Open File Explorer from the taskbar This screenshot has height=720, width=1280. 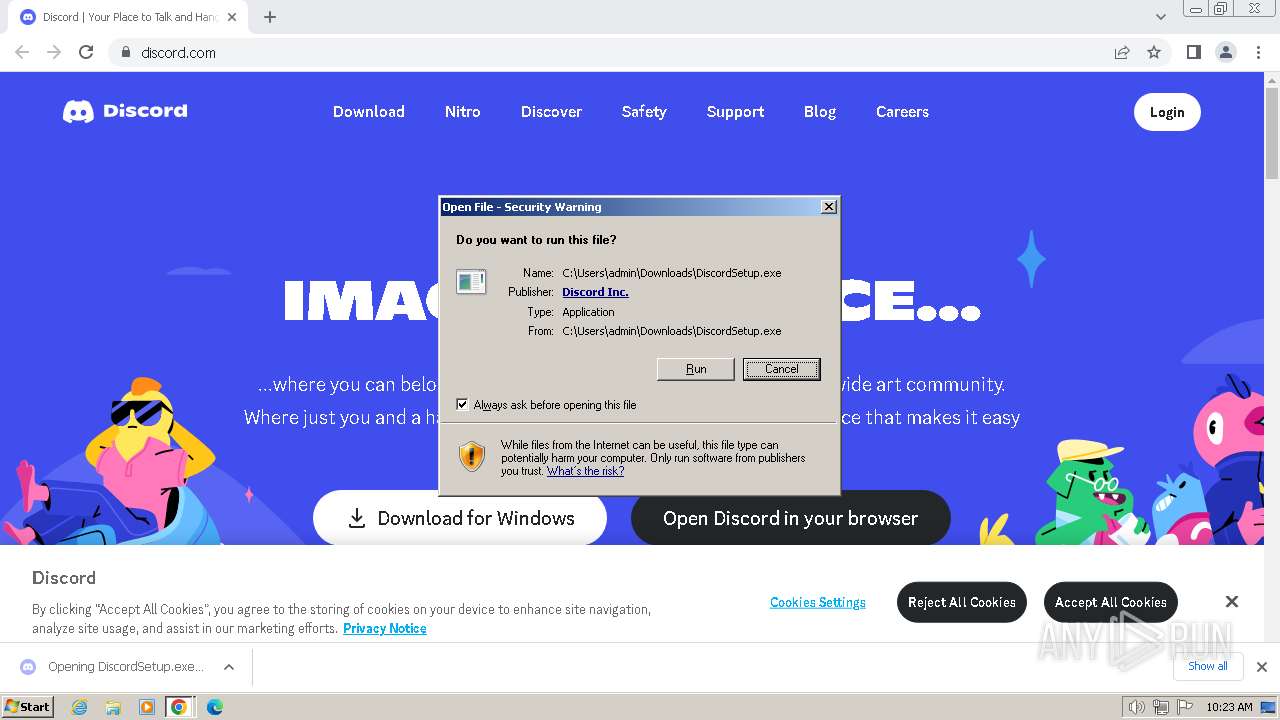point(113,707)
